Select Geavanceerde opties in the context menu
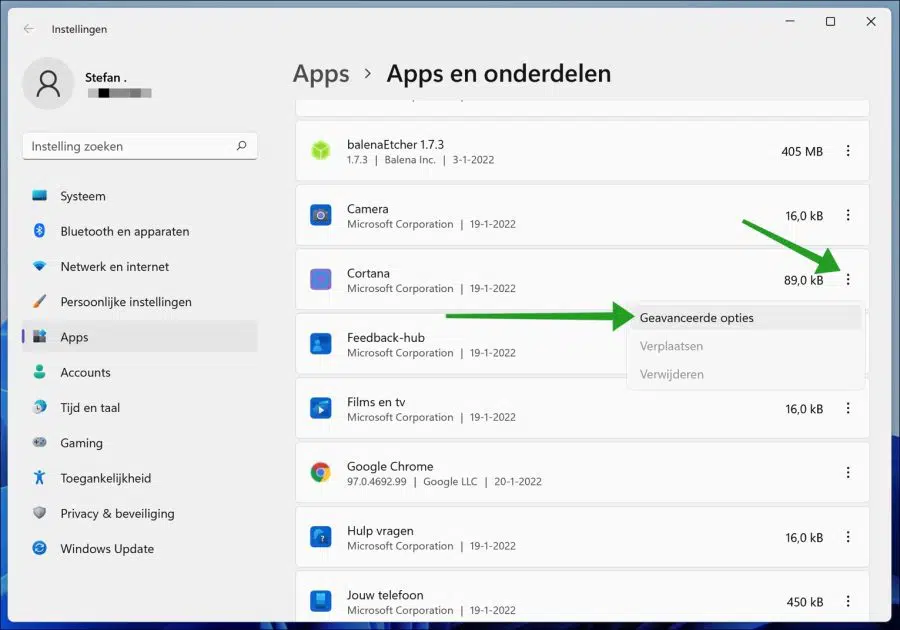The height and width of the screenshot is (630, 900). click(746, 318)
